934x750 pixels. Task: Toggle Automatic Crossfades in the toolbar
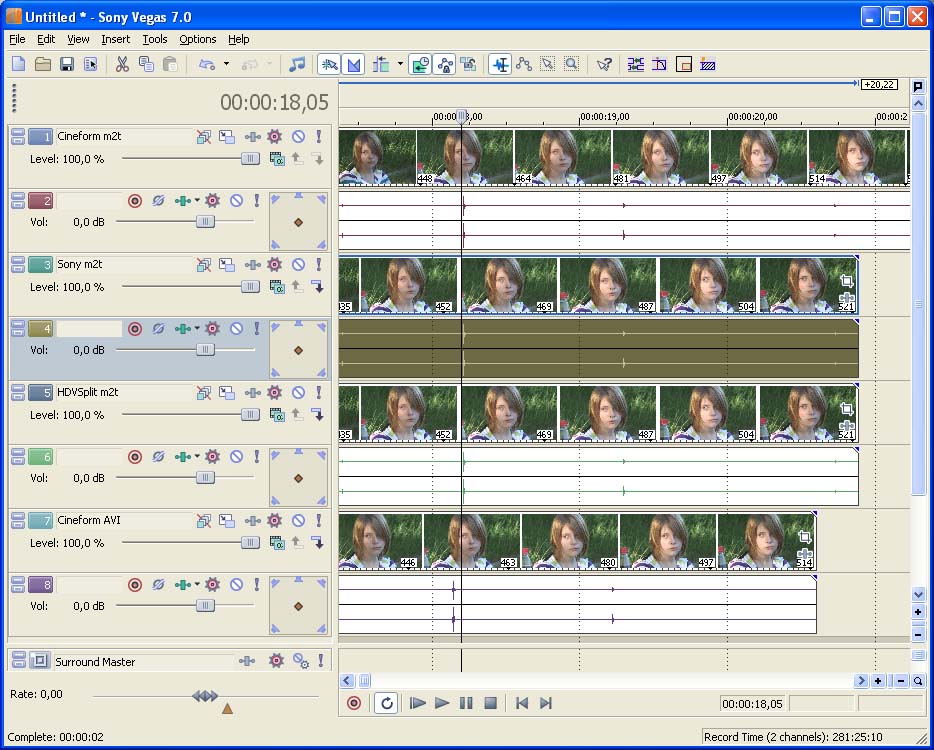point(354,64)
